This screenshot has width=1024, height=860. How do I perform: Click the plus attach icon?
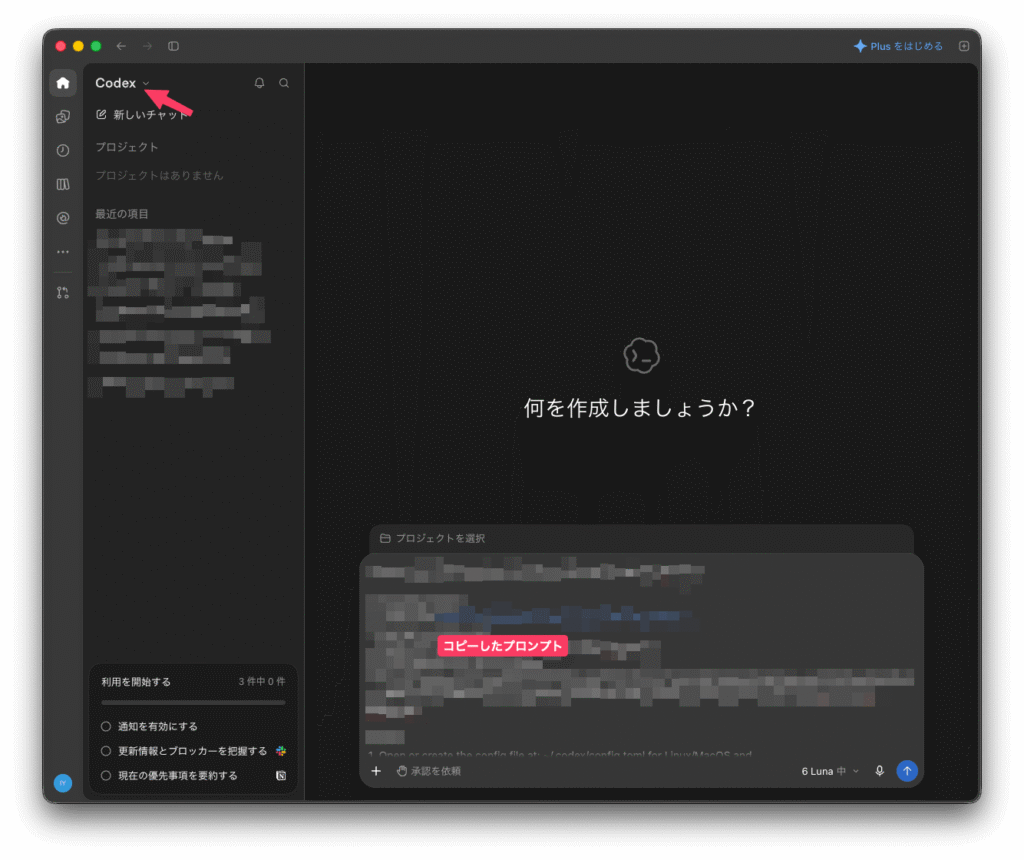tap(376, 771)
